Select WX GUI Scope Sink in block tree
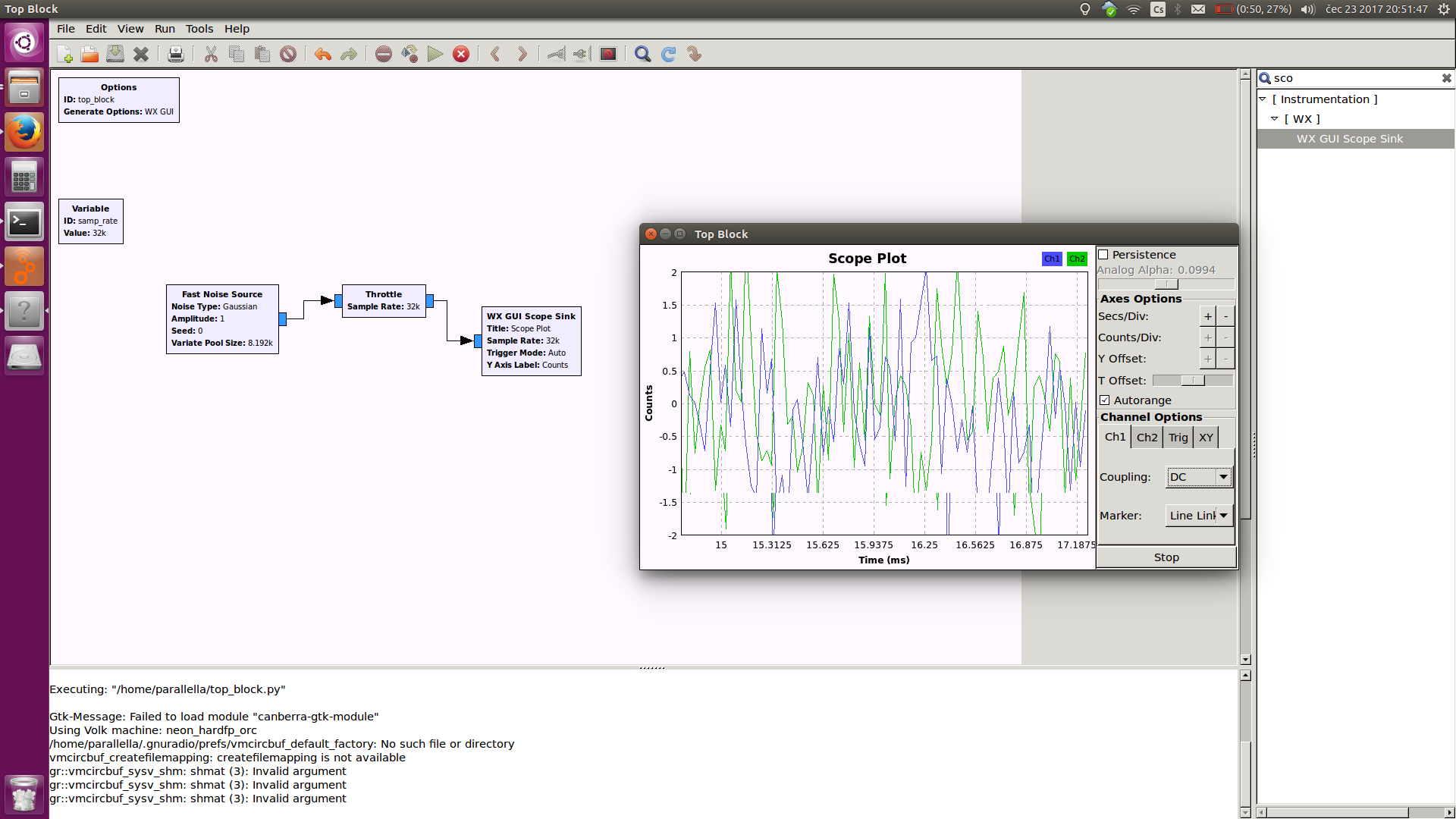The image size is (1456, 819). (1349, 139)
